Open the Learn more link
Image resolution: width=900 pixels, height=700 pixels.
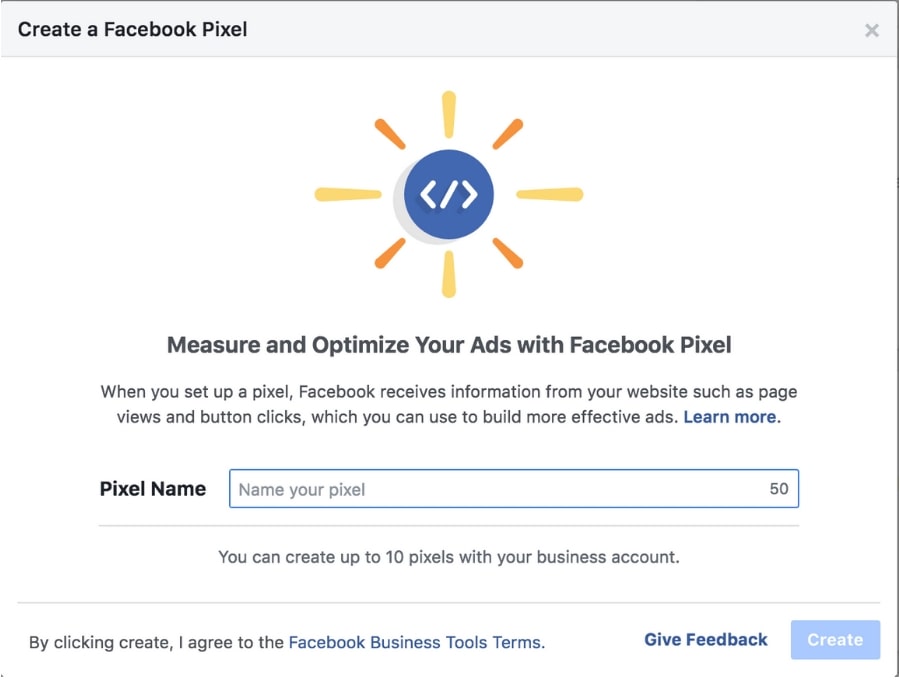point(730,417)
